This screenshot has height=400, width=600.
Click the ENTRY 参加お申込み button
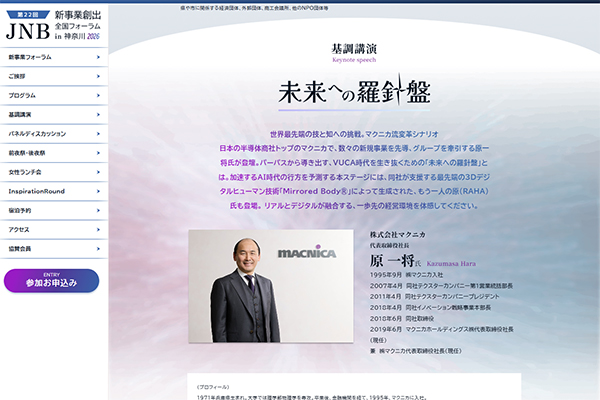[x=51, y=281]
